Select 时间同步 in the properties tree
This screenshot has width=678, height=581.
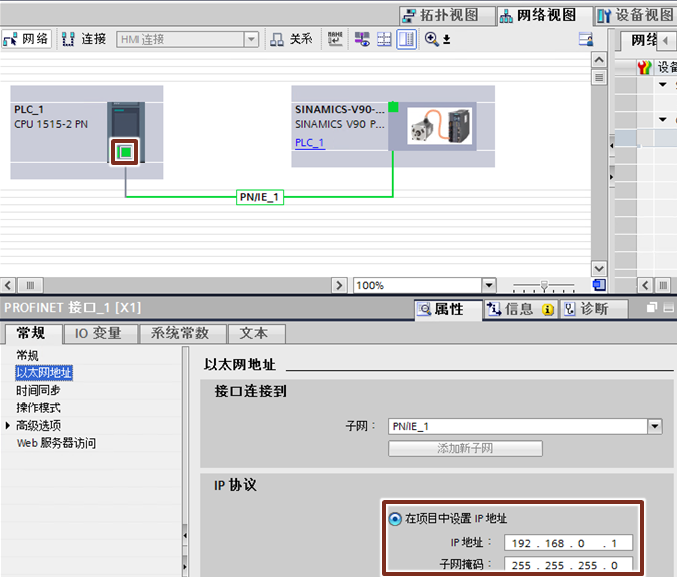[38, 390]
